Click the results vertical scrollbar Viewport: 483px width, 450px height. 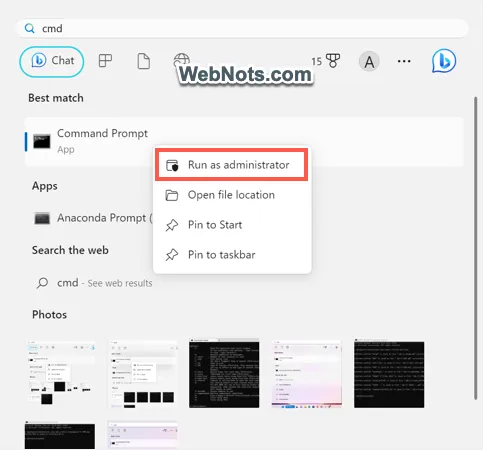click(x=476, y=248)
